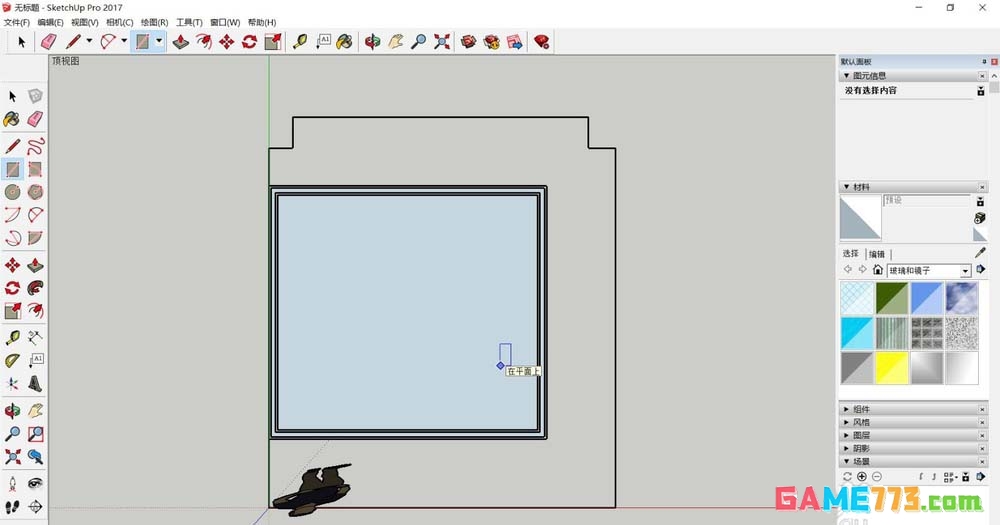Select the Eraser tool in the top toolbar
The width and height of the screenshot is (1000, 525).
pyautogui.click(x=48, y=42)
